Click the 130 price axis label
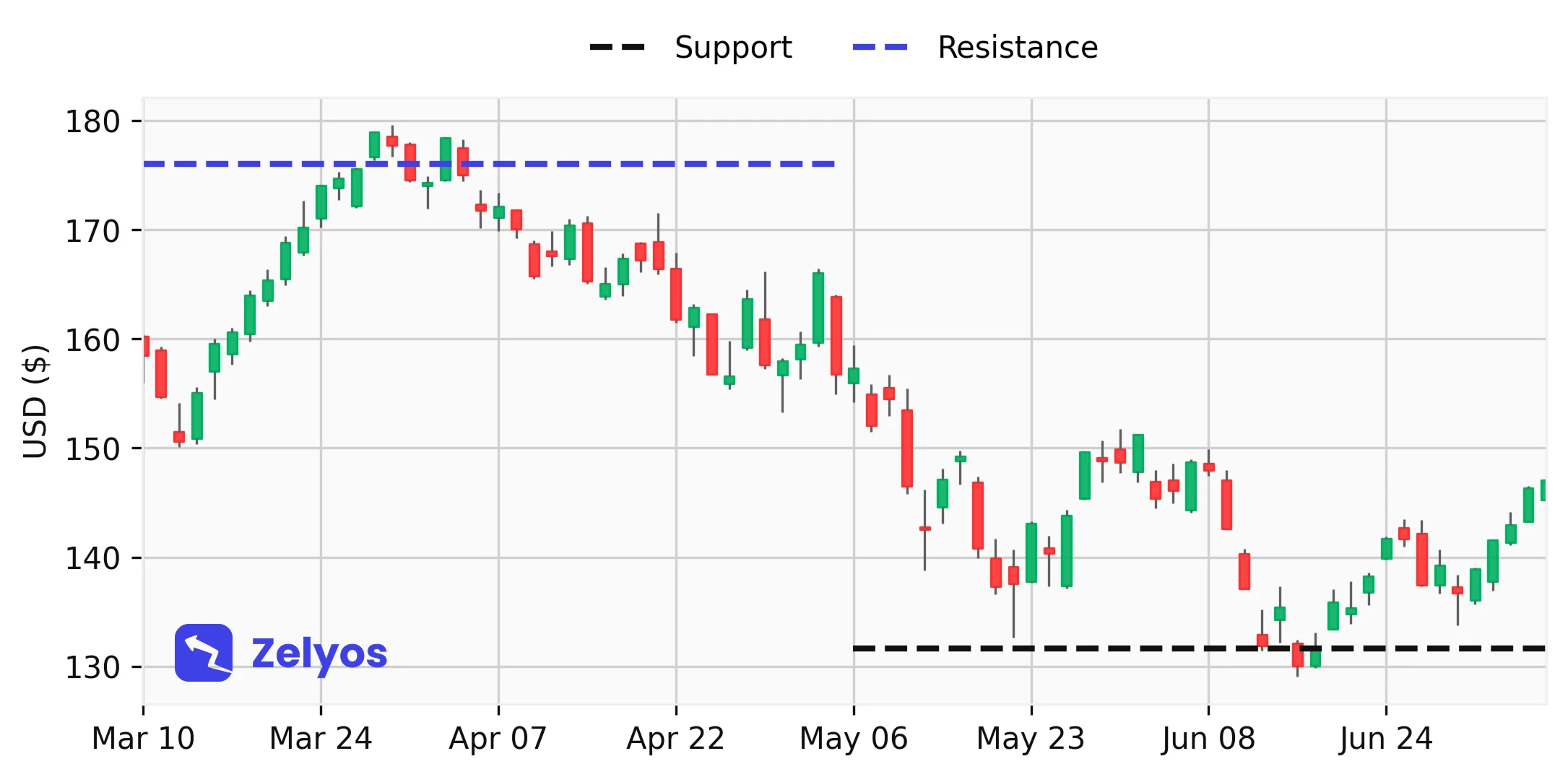This screenshot has width=1568, height=777. click(92, 668)
